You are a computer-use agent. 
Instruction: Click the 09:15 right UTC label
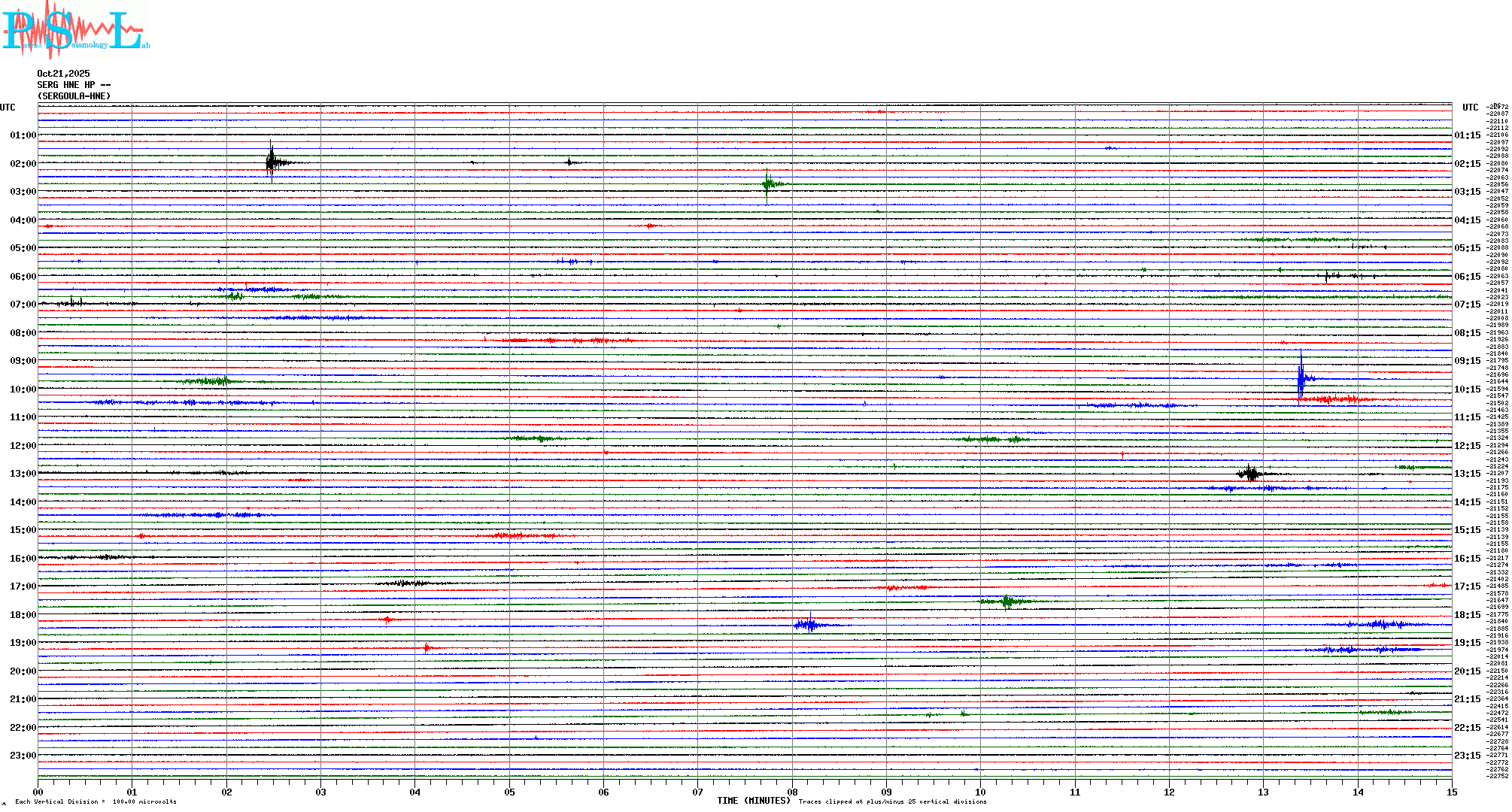coord(1467,361)
